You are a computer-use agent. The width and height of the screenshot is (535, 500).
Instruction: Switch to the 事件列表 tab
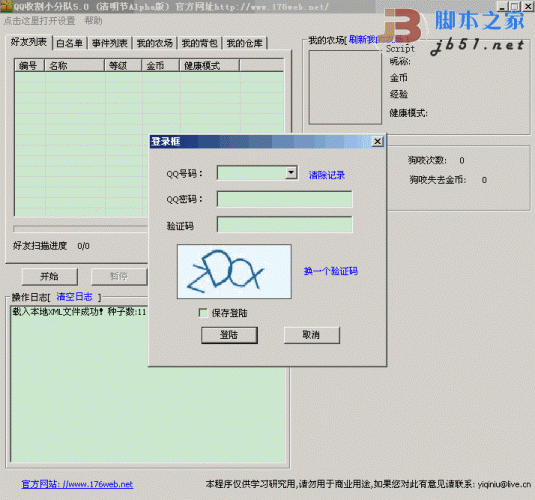coord(110,43)
